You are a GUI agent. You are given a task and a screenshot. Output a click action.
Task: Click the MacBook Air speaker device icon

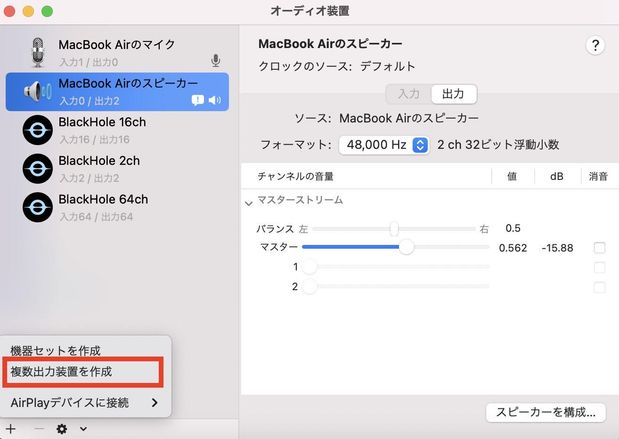[38, 91]
